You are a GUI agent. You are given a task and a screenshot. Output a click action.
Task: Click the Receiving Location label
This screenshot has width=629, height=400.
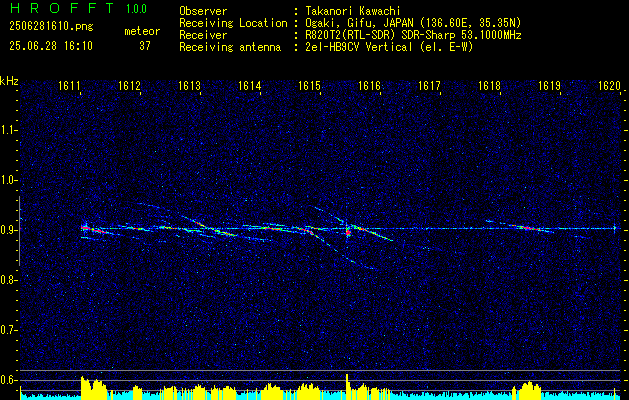pos(233,23)
